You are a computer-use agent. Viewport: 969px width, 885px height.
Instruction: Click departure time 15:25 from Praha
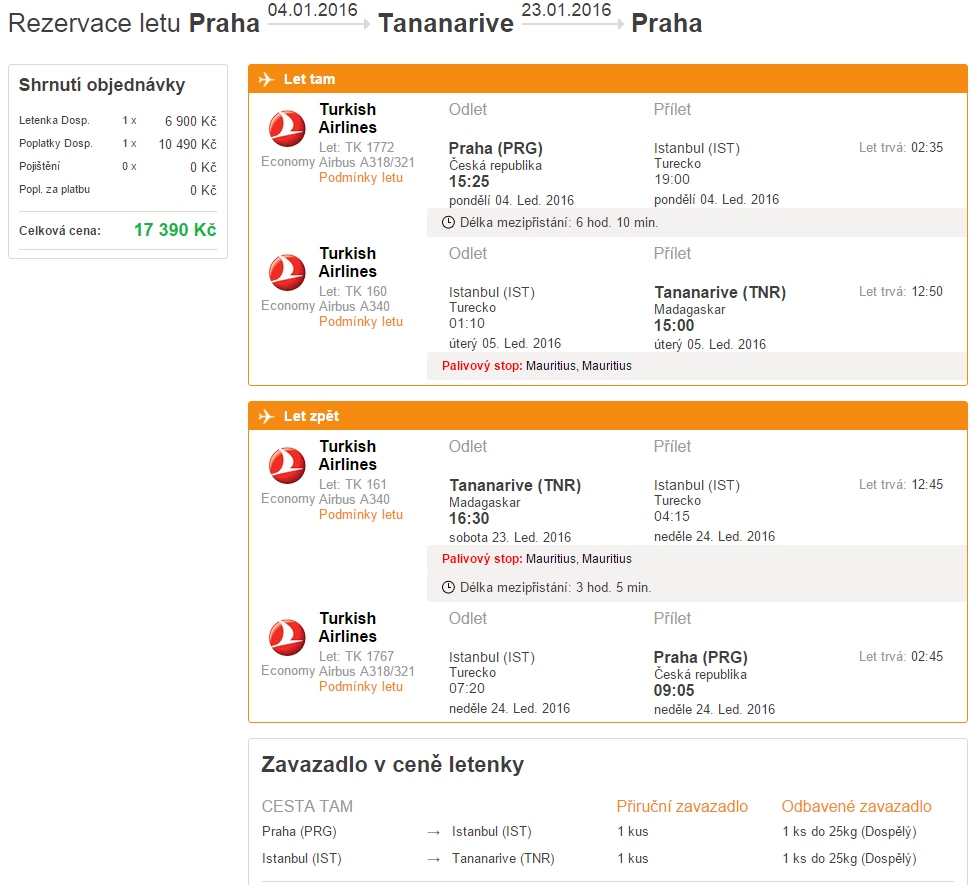tap(469, 182)
